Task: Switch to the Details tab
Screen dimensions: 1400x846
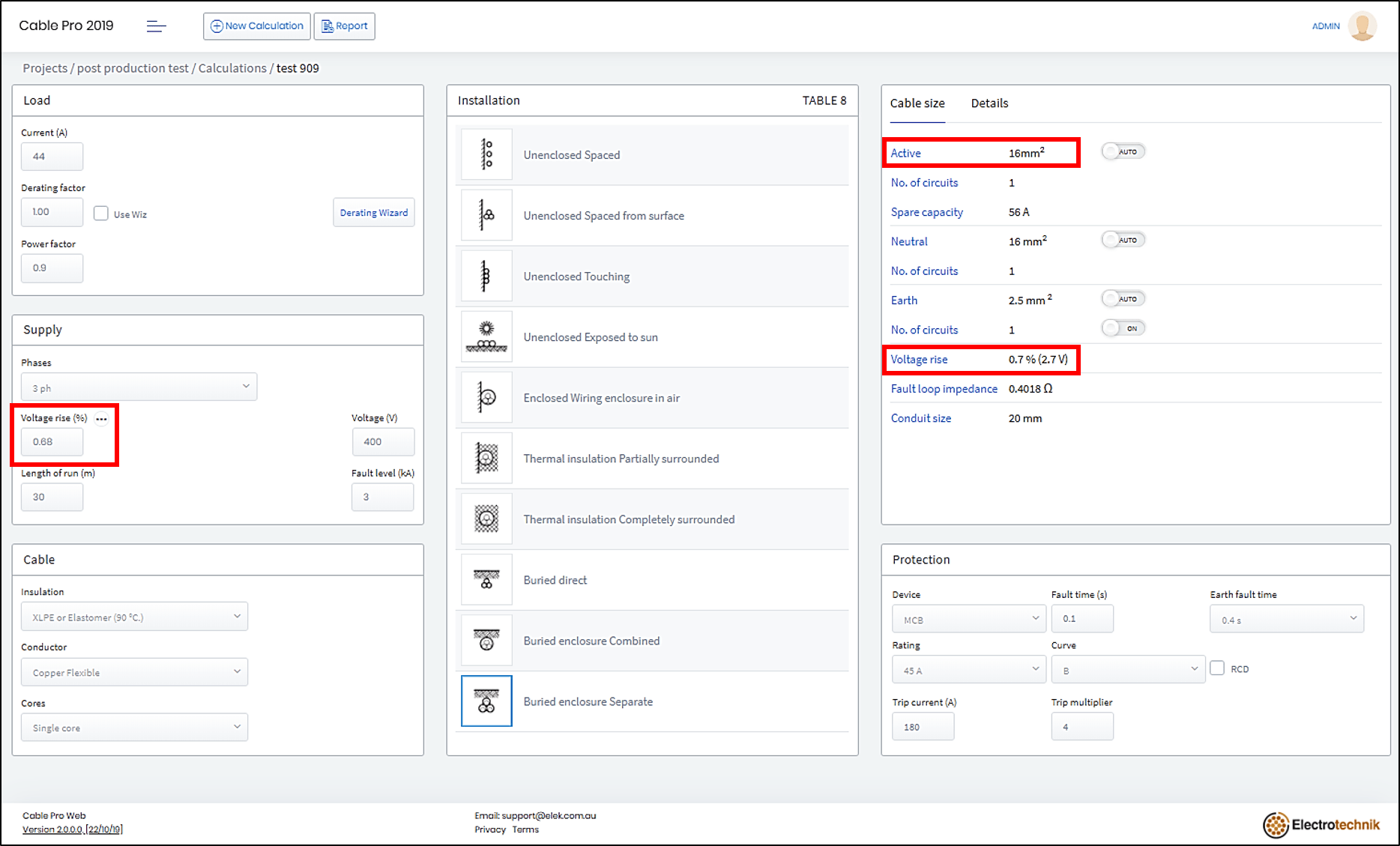Action: click(x=989, y=103)
